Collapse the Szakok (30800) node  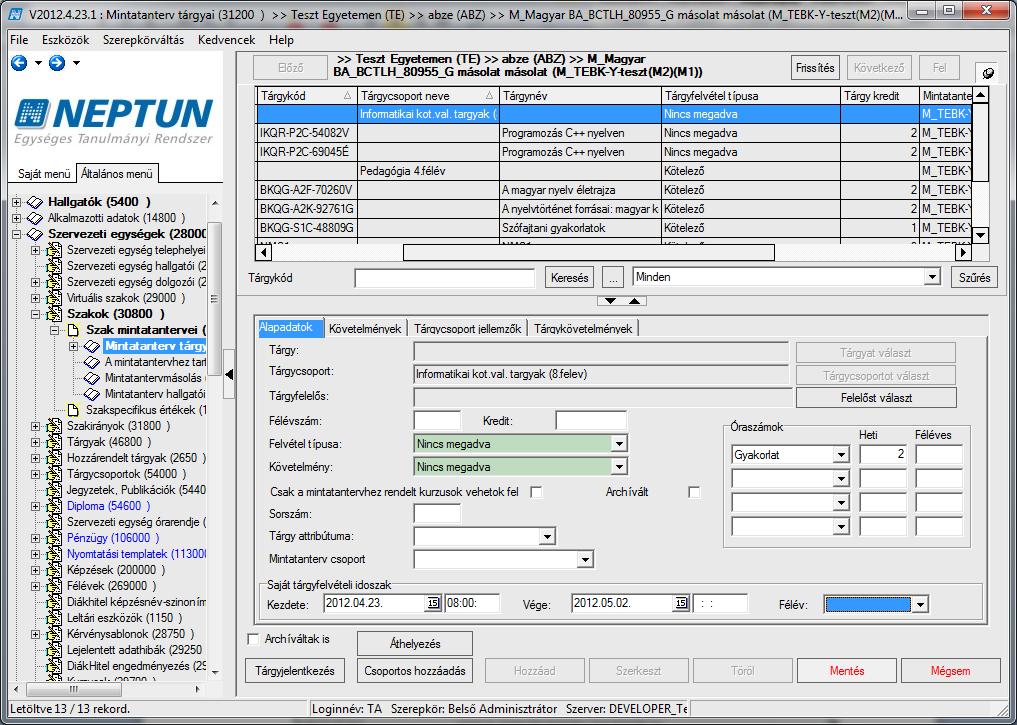36,315
